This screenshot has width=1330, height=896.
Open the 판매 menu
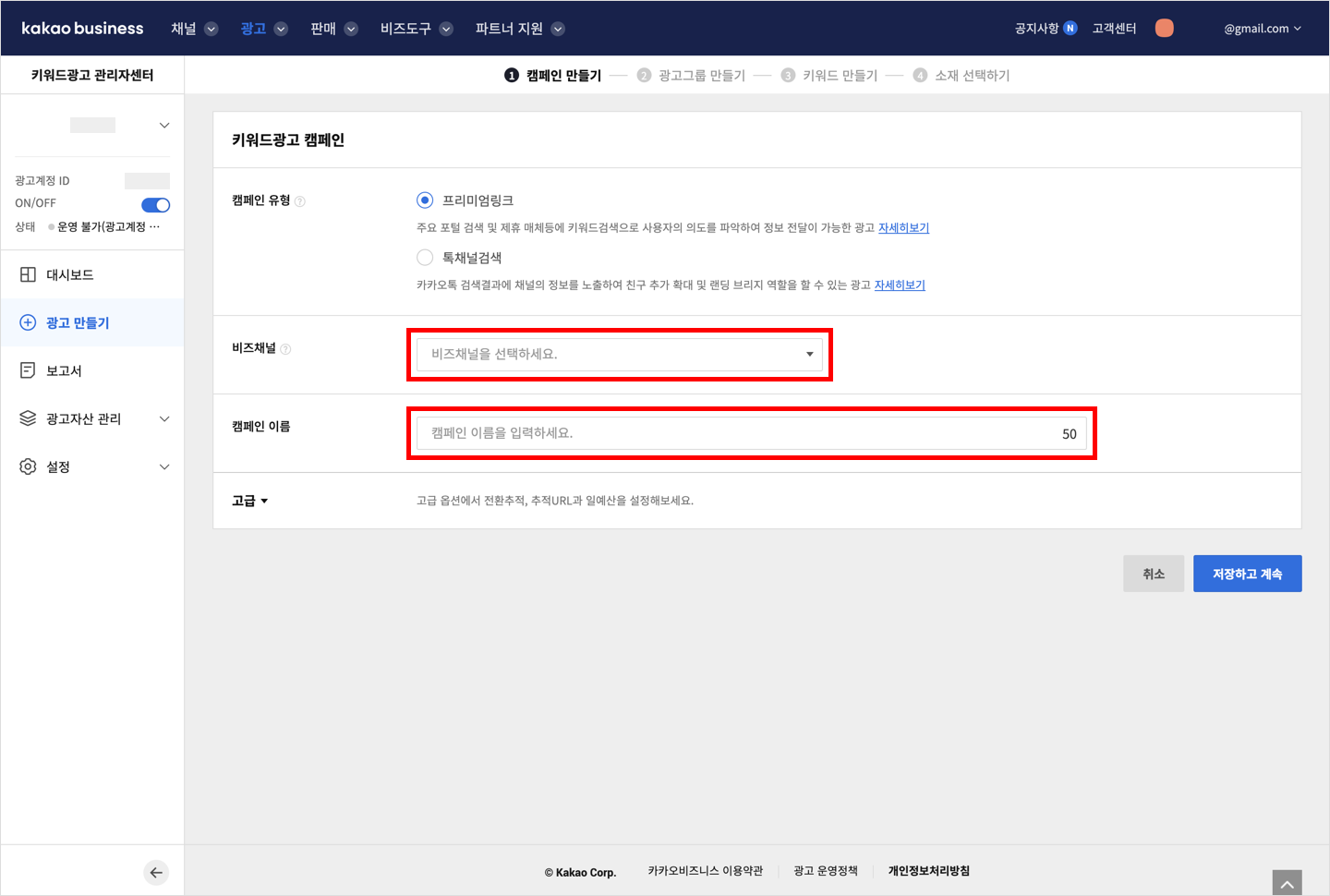333,29
